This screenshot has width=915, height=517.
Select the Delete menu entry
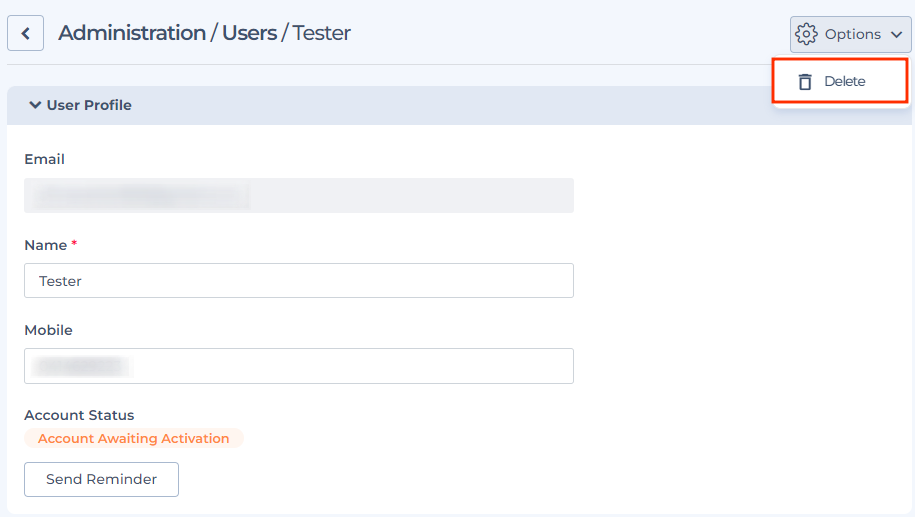(840, 81)
